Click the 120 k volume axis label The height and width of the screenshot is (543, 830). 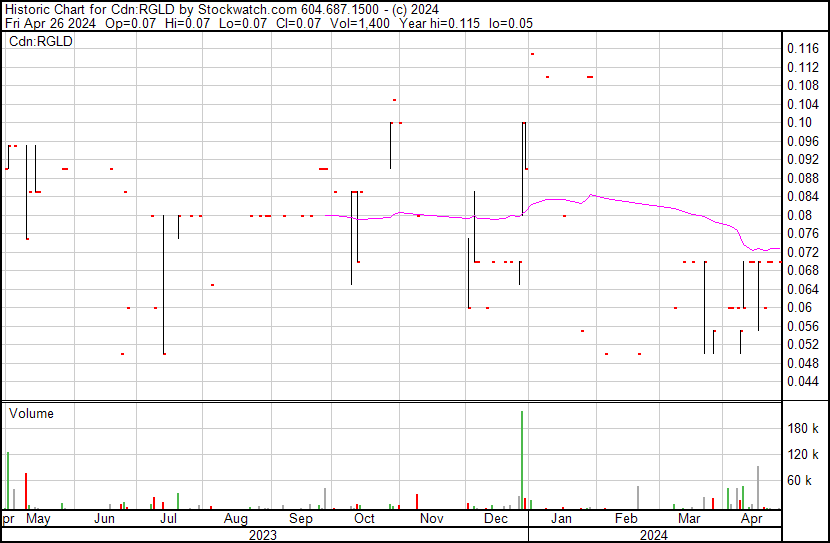[x=803, y=454]
